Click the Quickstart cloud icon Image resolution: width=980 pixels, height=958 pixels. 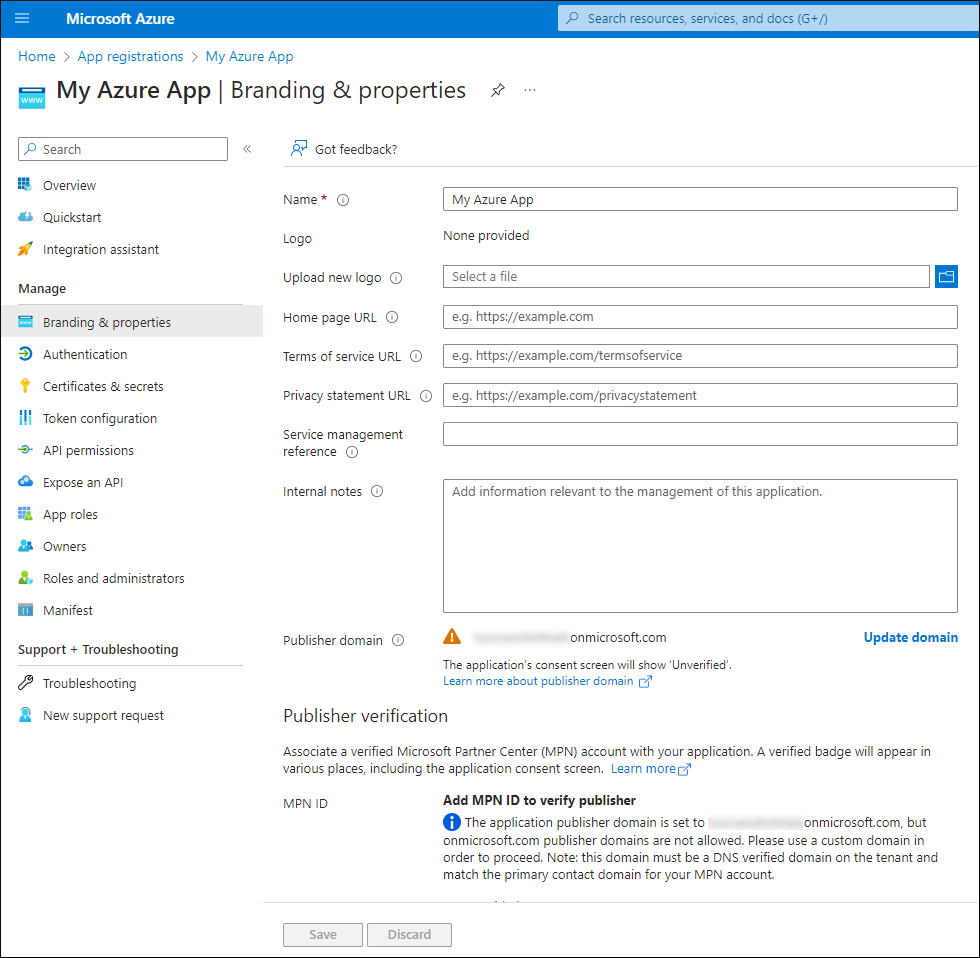[25, 217]
